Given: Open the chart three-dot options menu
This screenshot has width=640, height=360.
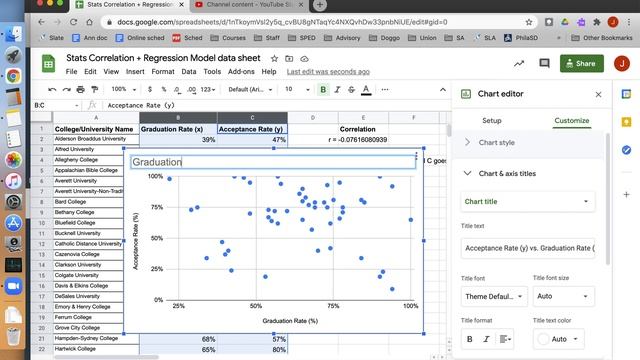Looking at the screenshot, I should (416, 156).
